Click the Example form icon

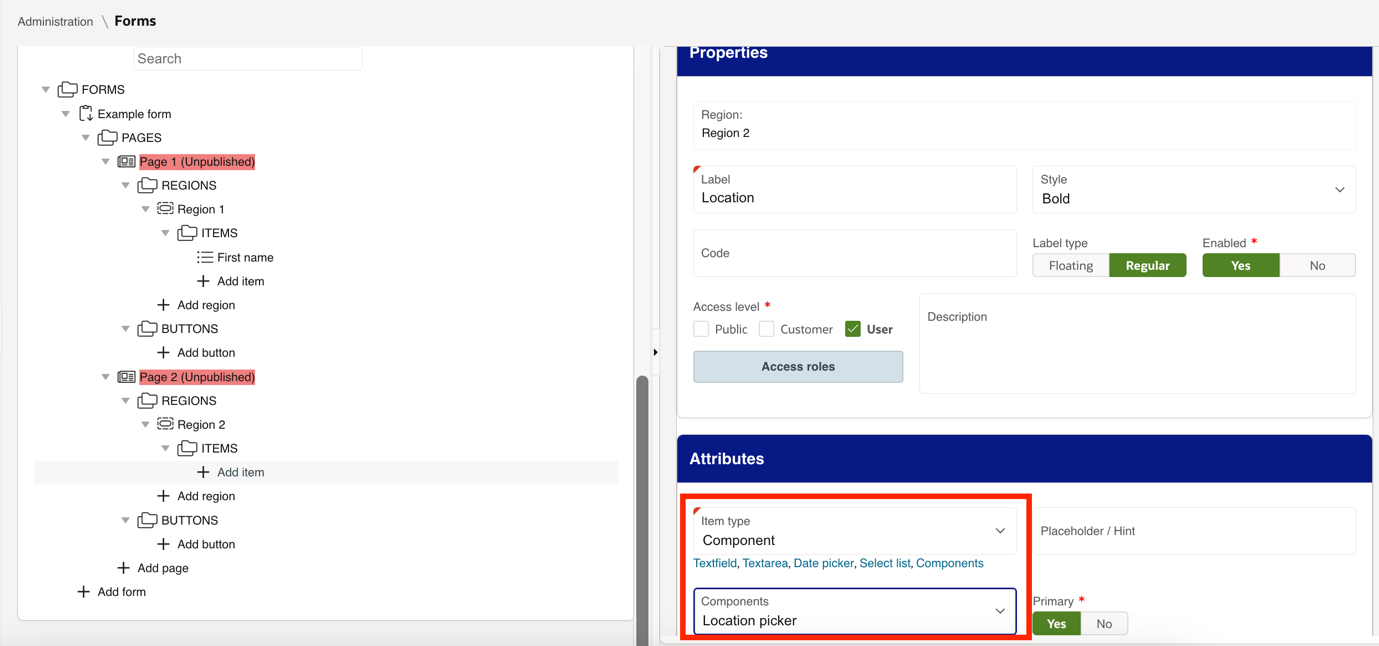point(85,113)
